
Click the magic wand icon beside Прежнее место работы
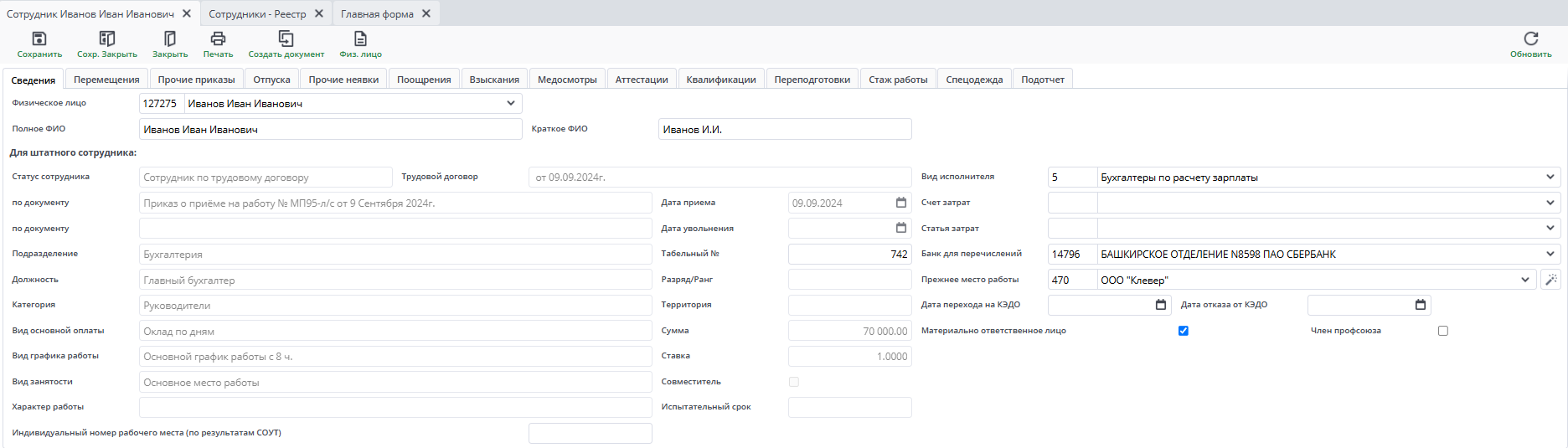pyautogui.click(x=1550, y=280)
